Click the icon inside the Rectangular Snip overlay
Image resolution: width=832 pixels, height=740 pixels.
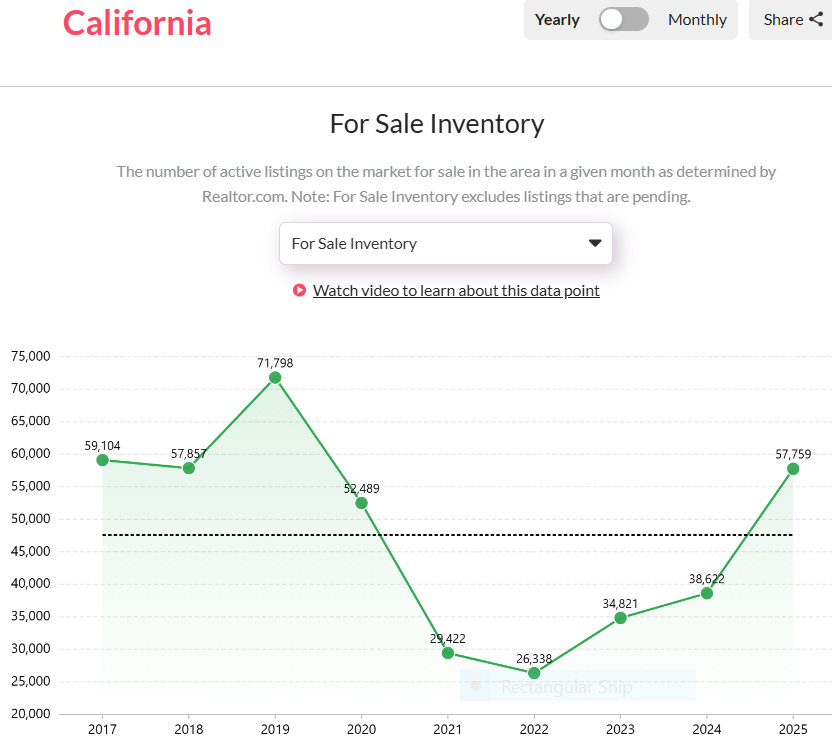click(x=475, y=687)
